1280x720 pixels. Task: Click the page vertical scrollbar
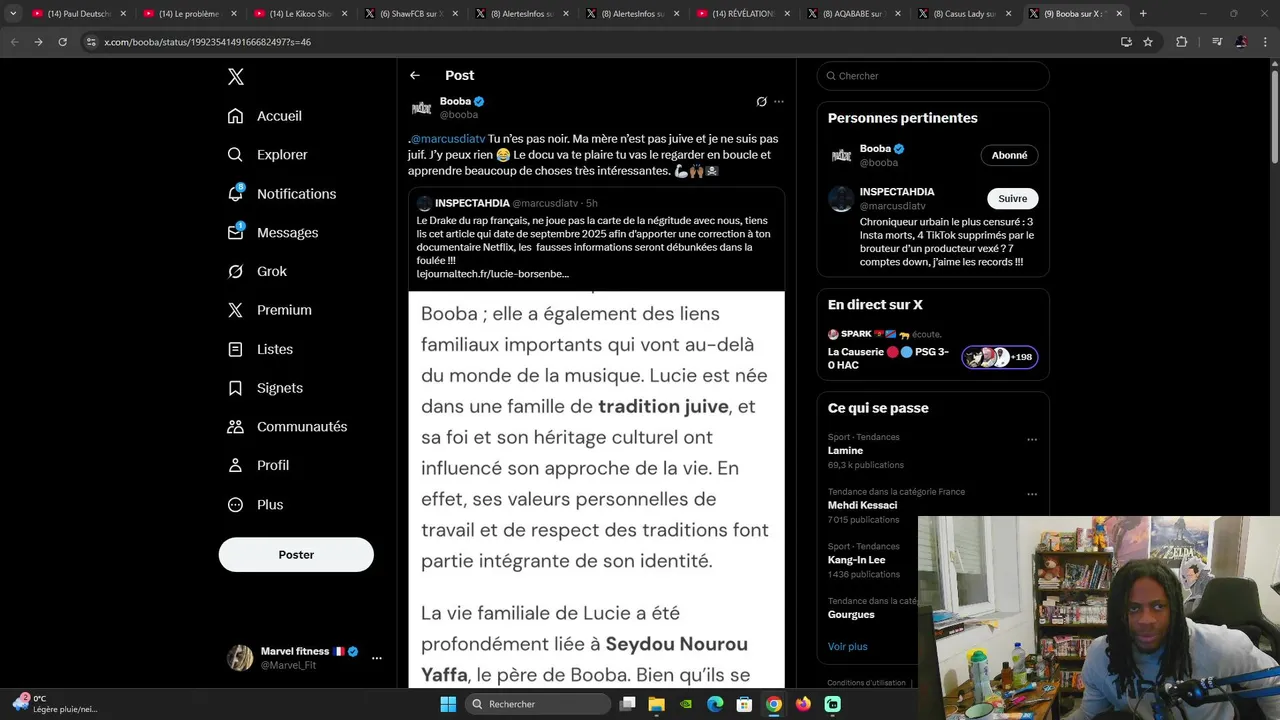tap(1273, 115)
